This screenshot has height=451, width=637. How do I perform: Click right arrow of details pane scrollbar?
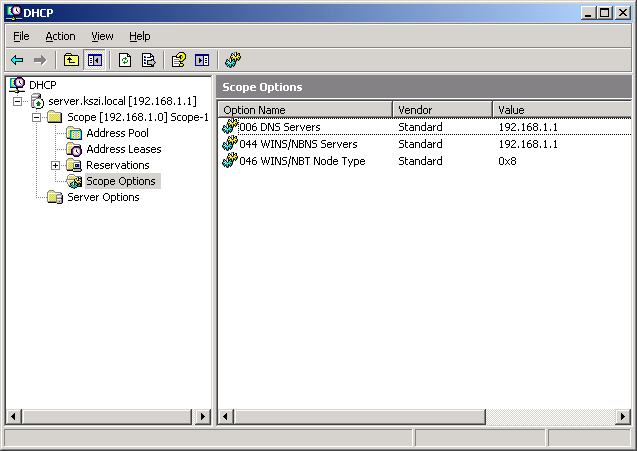tap(623, 416)
